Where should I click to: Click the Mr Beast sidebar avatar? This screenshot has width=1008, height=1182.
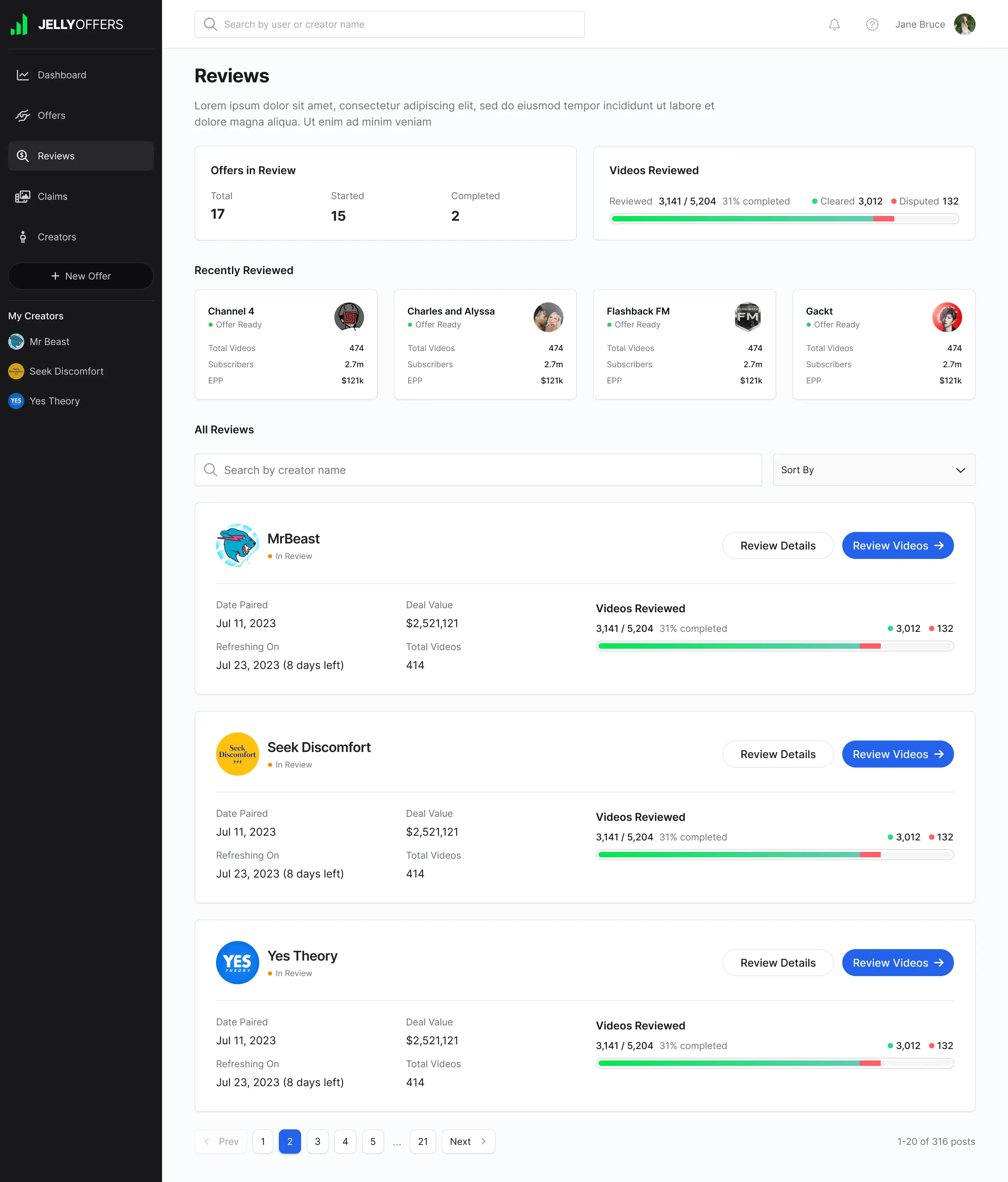pyautogui.click(x=16, y=342)
